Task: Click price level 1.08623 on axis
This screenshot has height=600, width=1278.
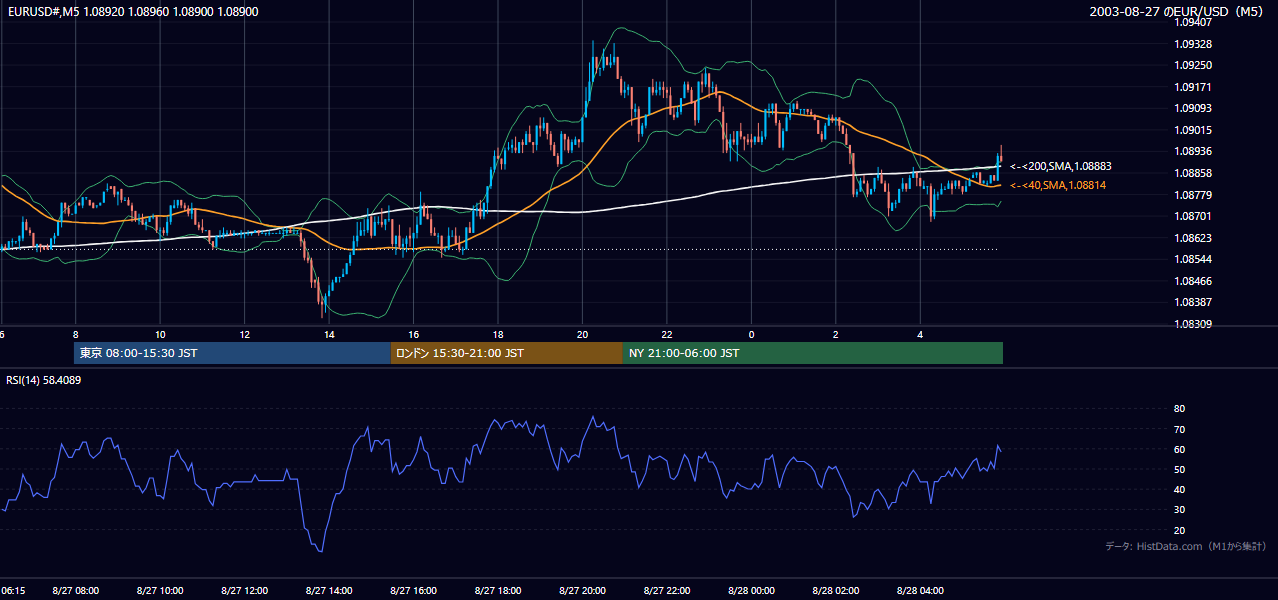Action: point(1192,238)
